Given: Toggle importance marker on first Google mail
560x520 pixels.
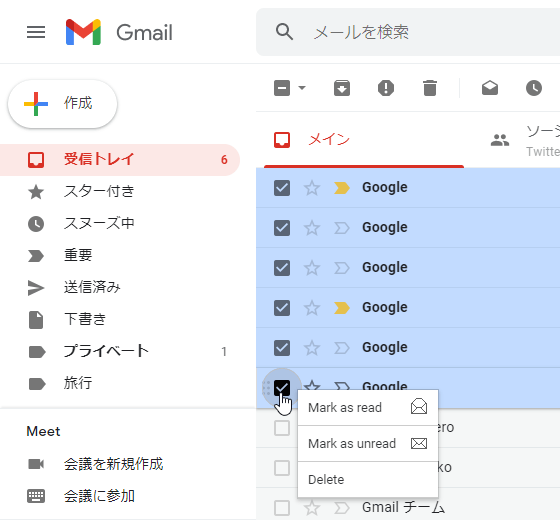Looking at the screenshot, I should coord(342,188).
